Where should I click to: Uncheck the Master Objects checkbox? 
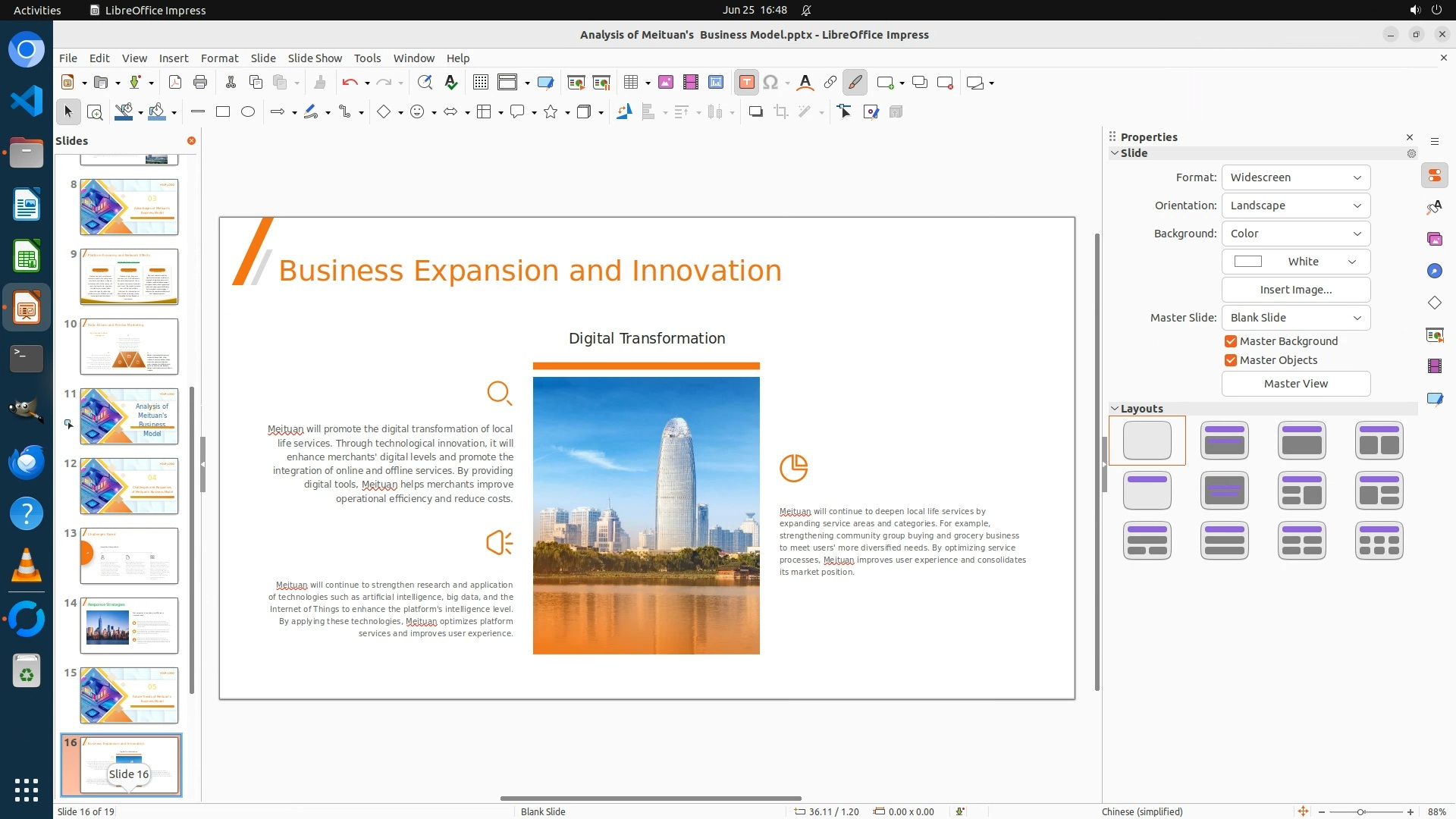(x=1231, y=360)
